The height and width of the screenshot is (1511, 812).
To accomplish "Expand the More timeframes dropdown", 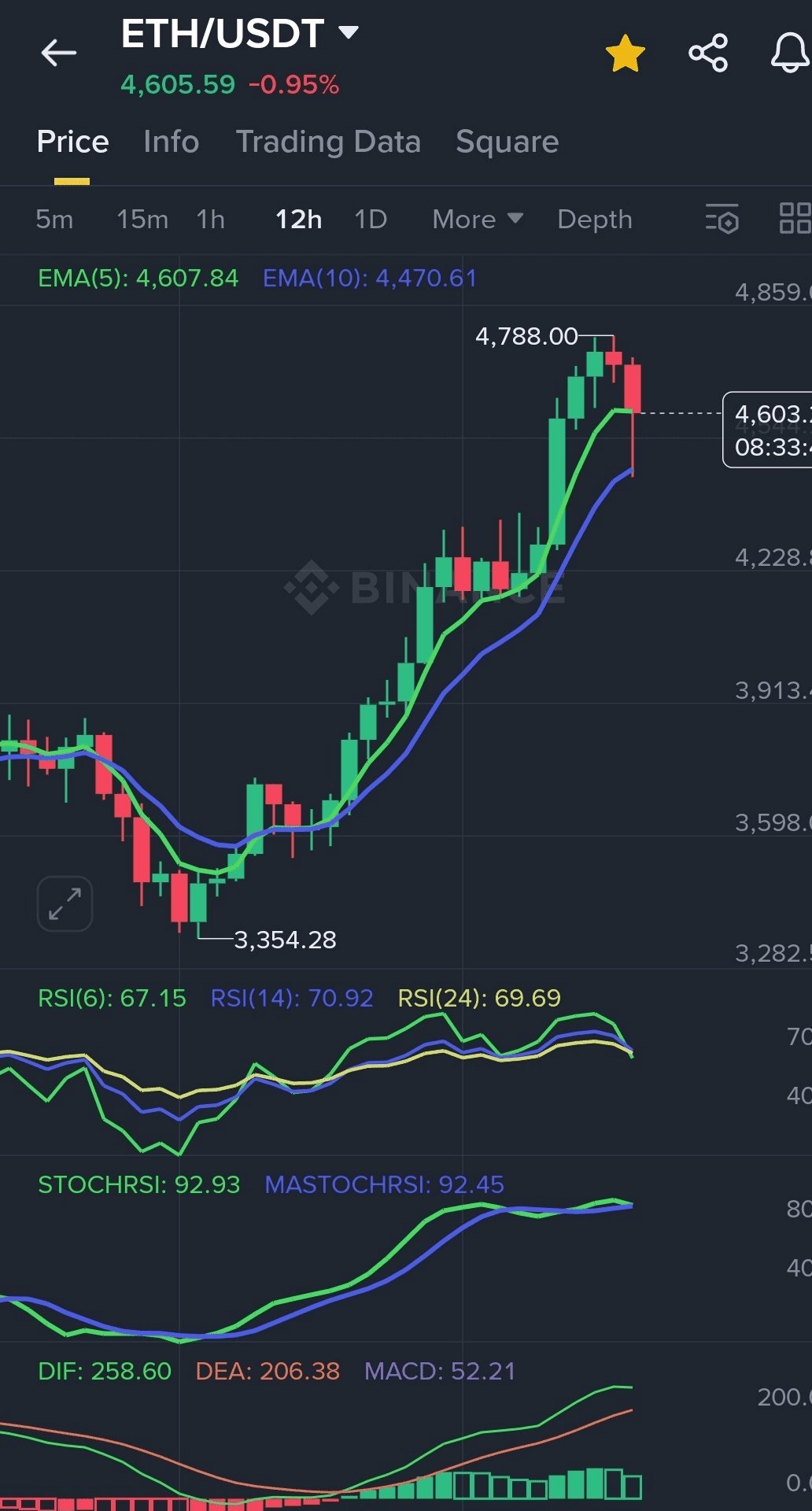I will [x=477, y=219].
